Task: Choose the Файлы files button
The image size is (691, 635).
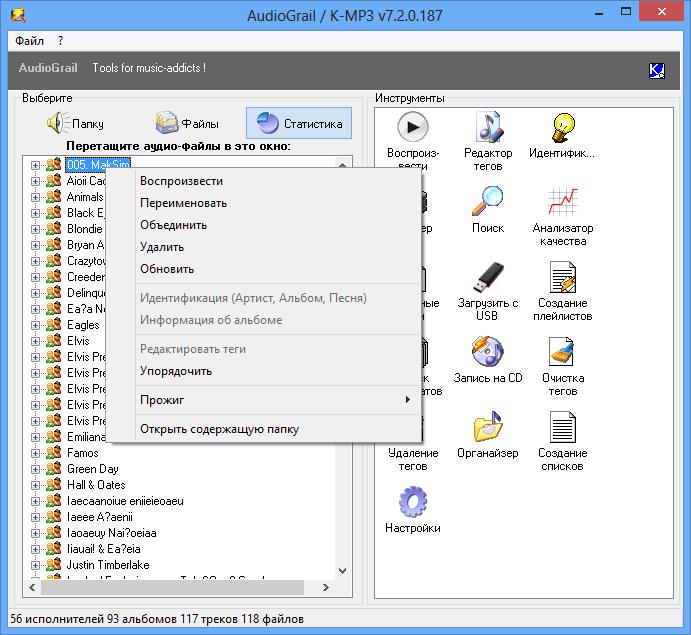Action: [x=187, y=123]
